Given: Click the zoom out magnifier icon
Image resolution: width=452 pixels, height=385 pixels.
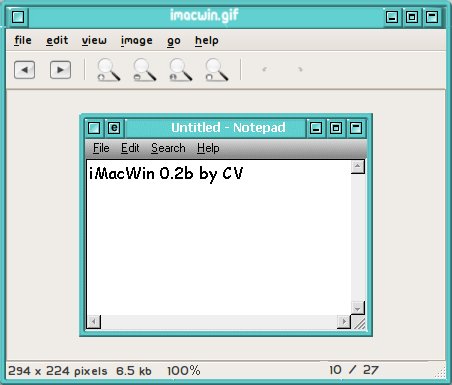Looking at the screenshot, I should [144, 70].
